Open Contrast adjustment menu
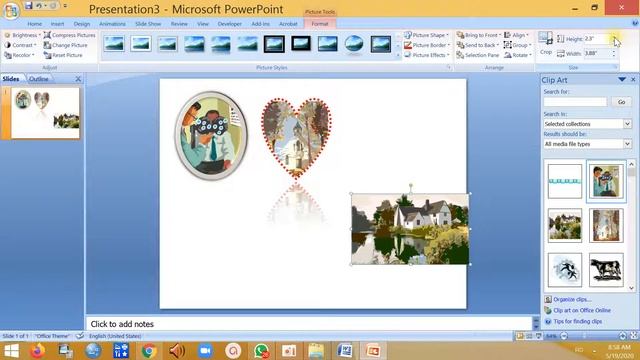This screenshot has width=640, height=360. 20,45
